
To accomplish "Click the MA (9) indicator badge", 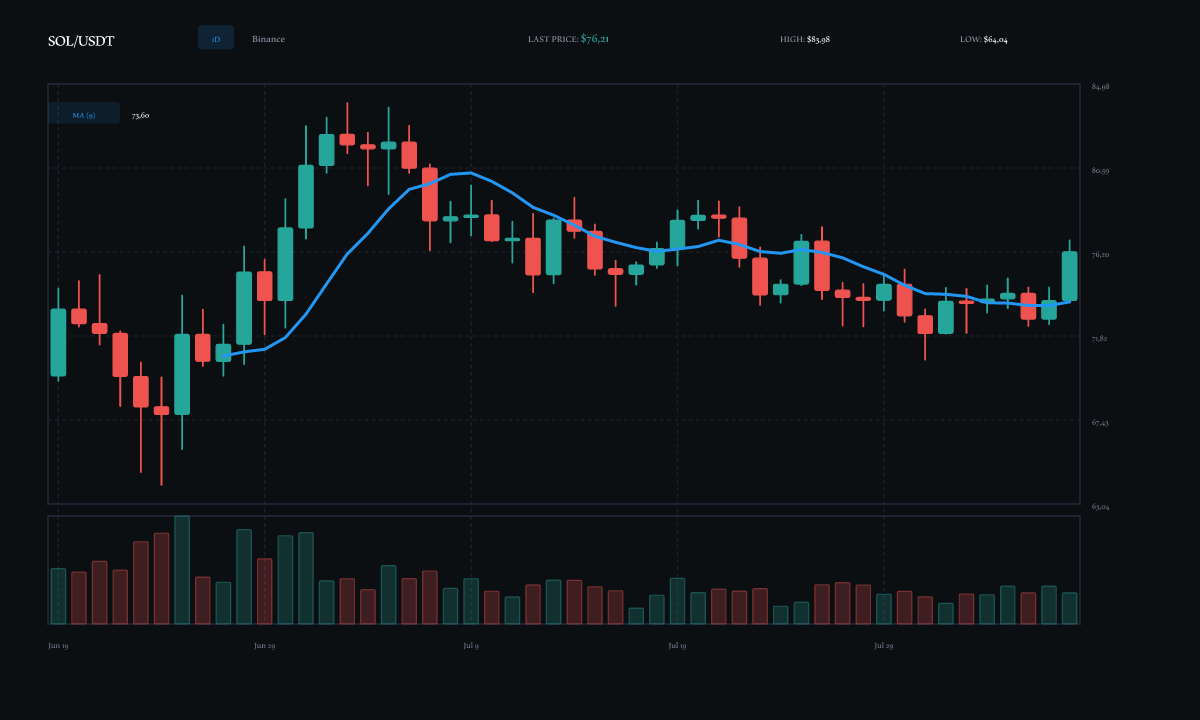I will (x=84, y=113).
